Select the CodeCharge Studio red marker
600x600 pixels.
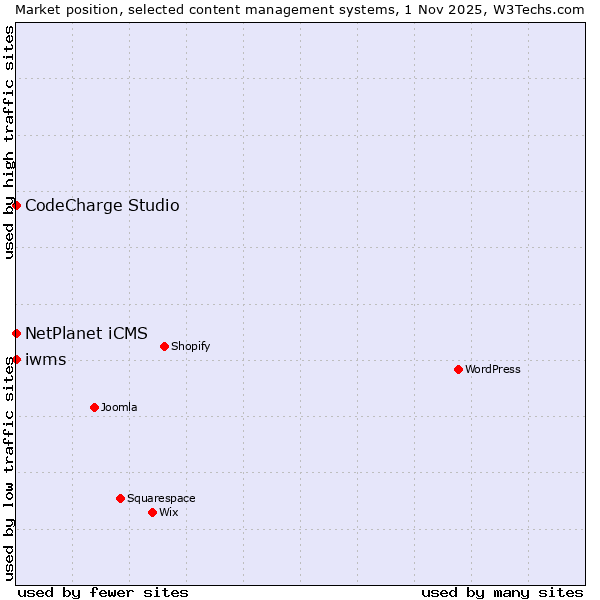(16, 205)
